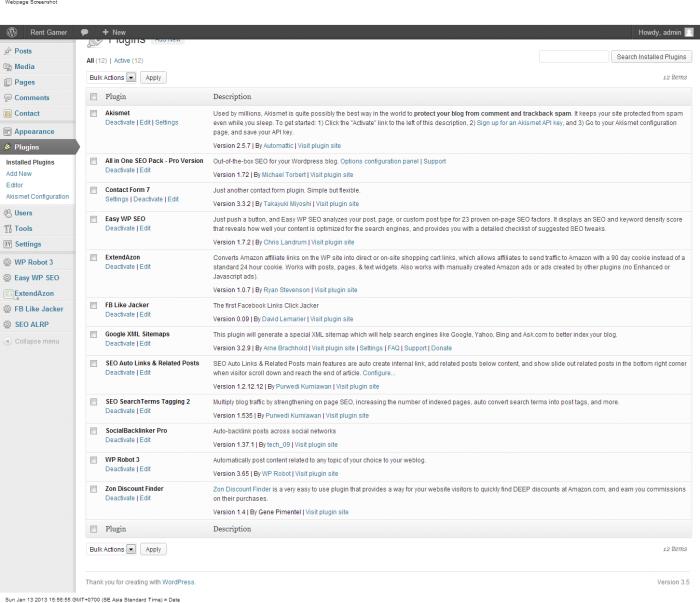Open the comments bubble icon in admin bar

(84, 32)
